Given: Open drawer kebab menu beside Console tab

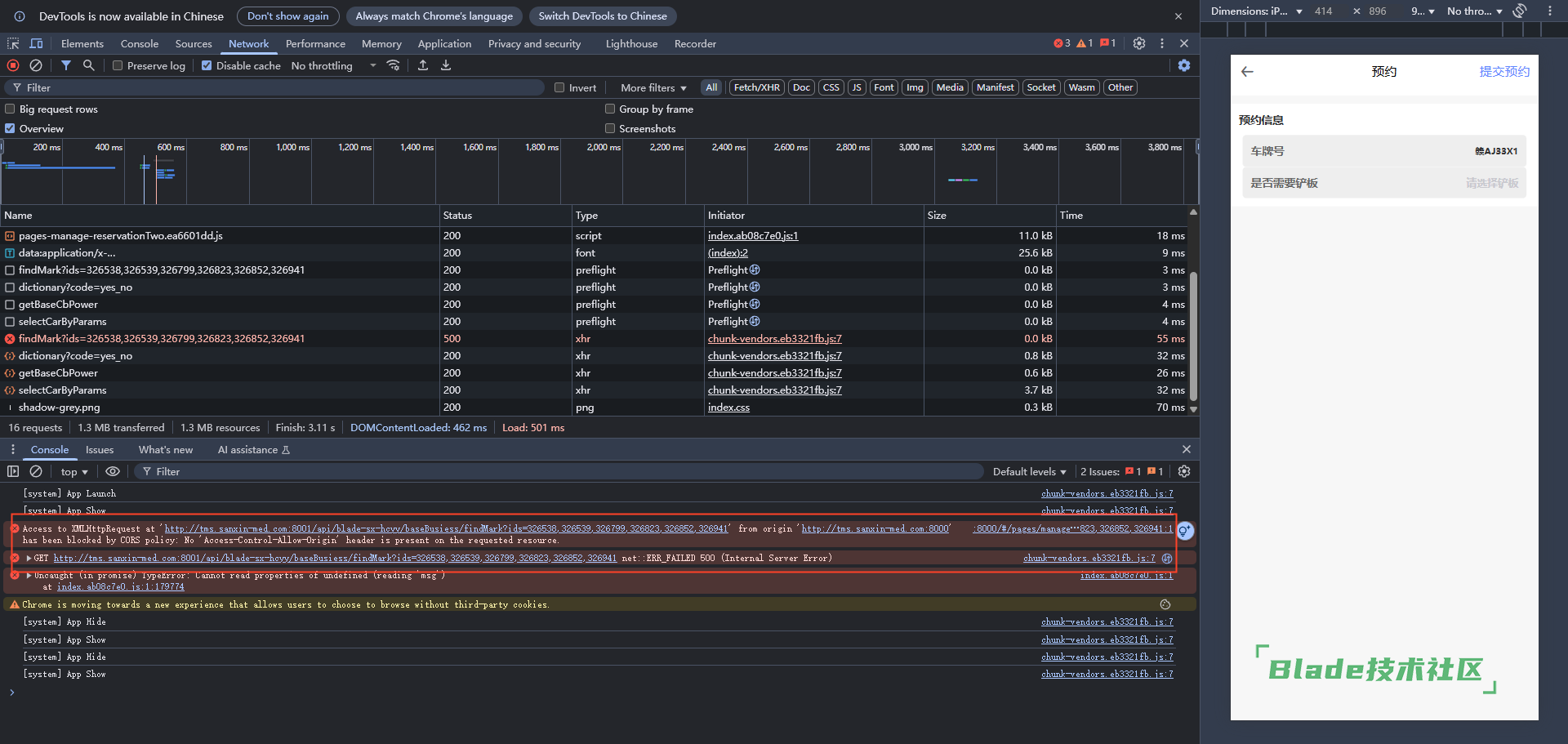Looking at the screenshot, I should coord(13,449).
